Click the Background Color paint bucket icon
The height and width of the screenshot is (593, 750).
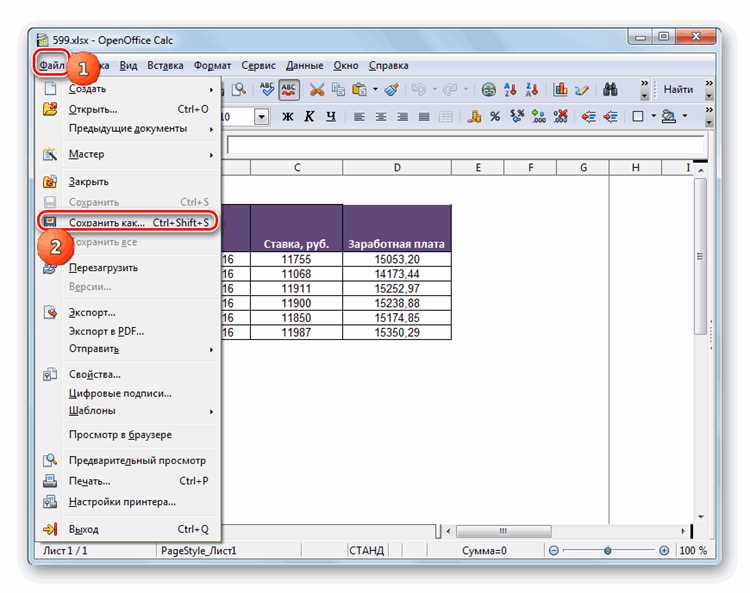pyautogui.click(x=668, y=117)
